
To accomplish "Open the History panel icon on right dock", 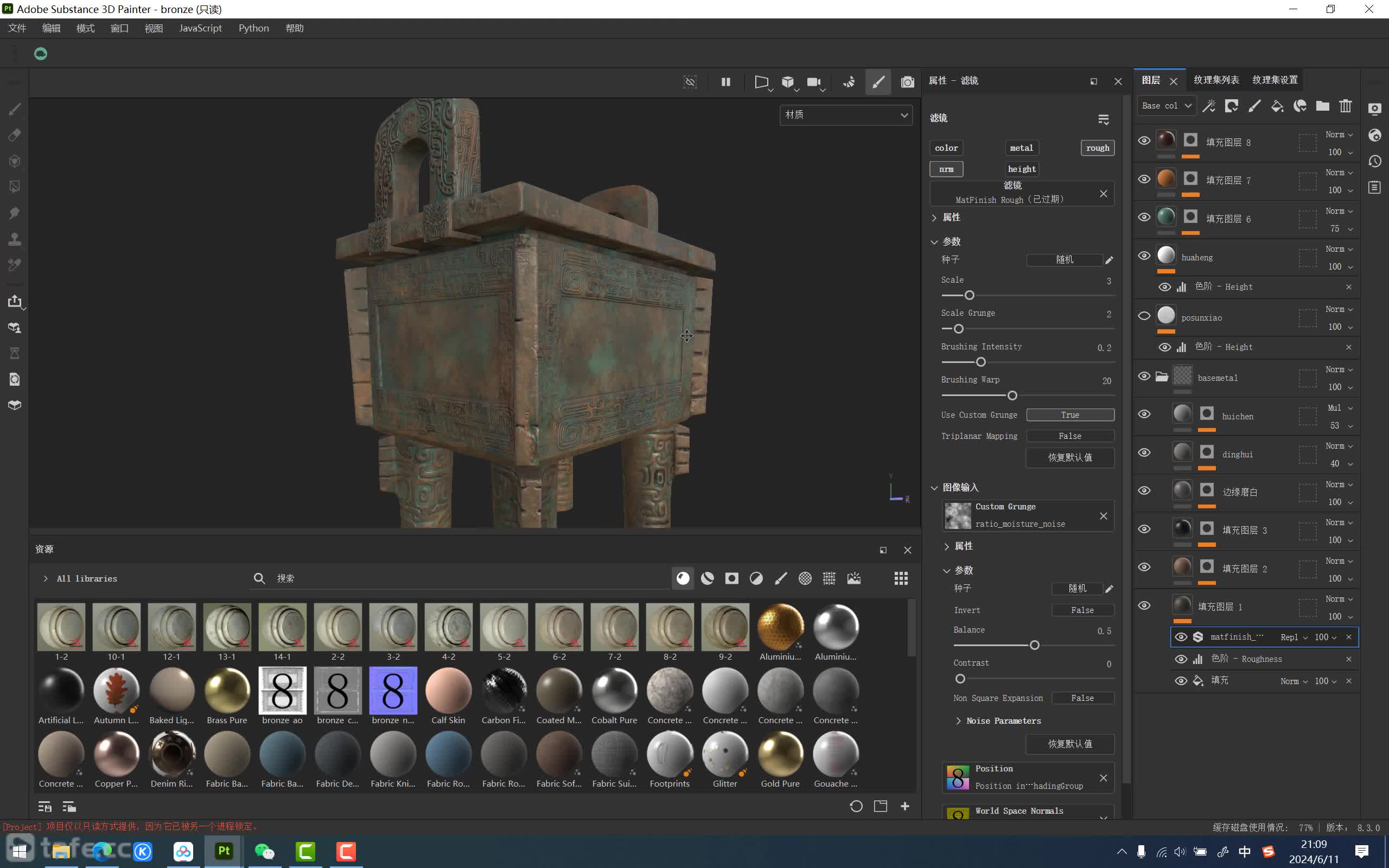I will (1375, 161).
